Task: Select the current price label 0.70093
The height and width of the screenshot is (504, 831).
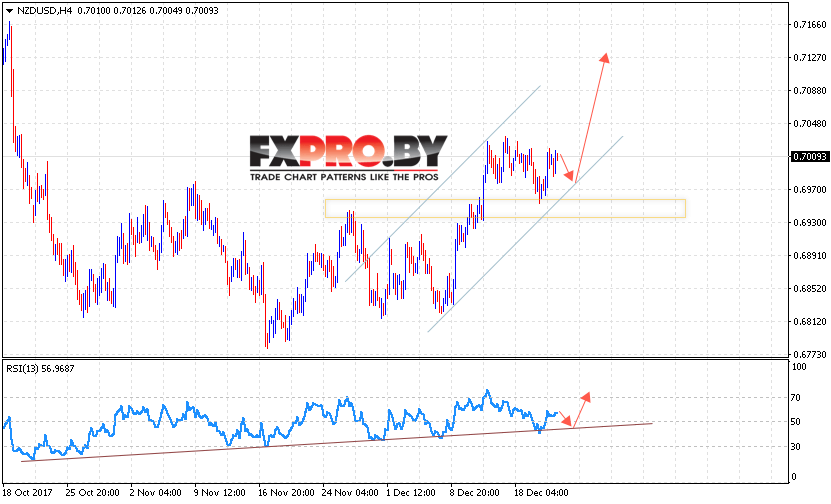Action: point(809,156)
